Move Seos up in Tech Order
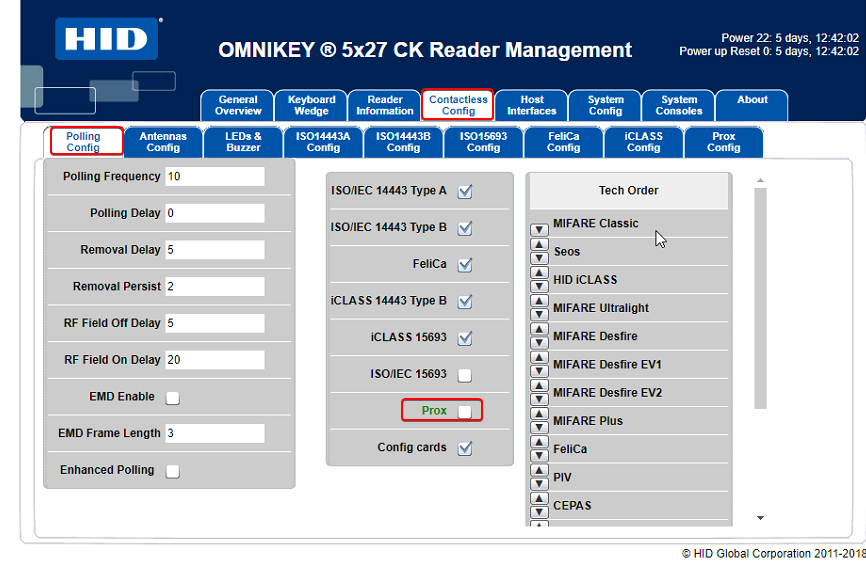Viewport: 866px width, 580px height. pyautogui.click(x=539, y=245)
